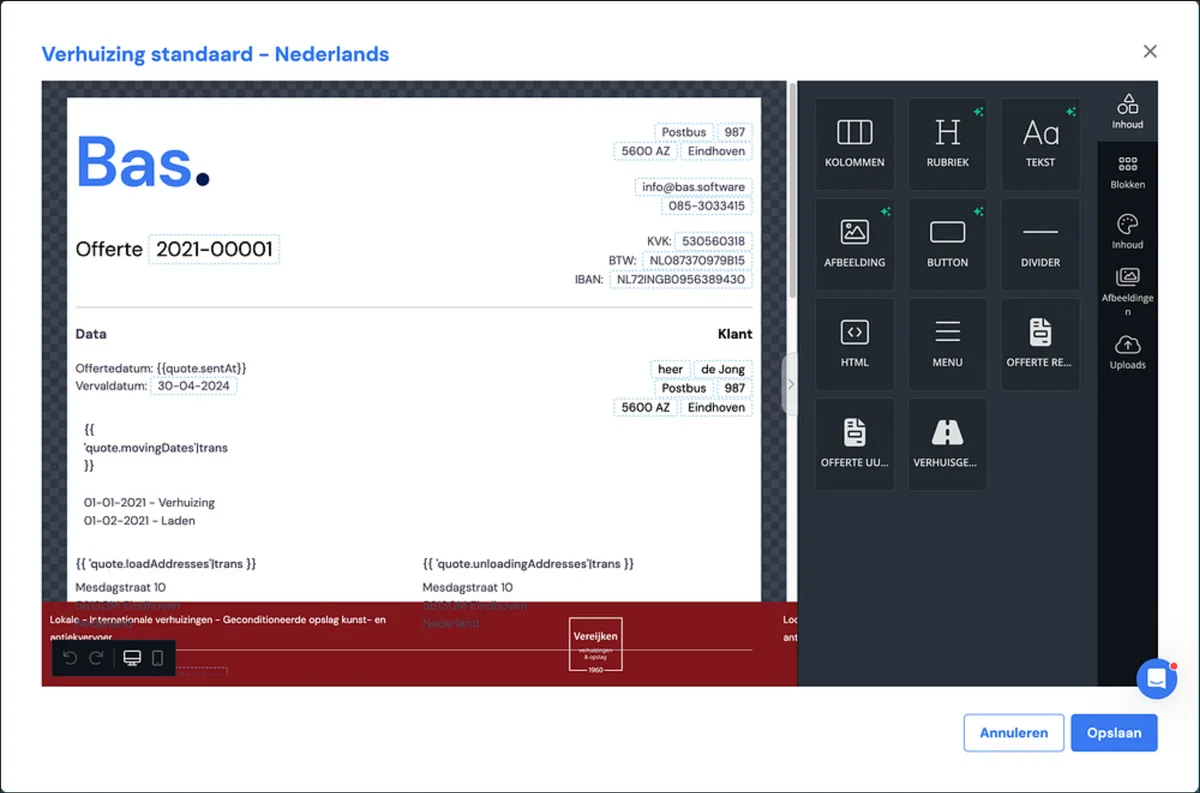Select the Button content block
Screen dimensions: 1200x793
pos(947,244)
